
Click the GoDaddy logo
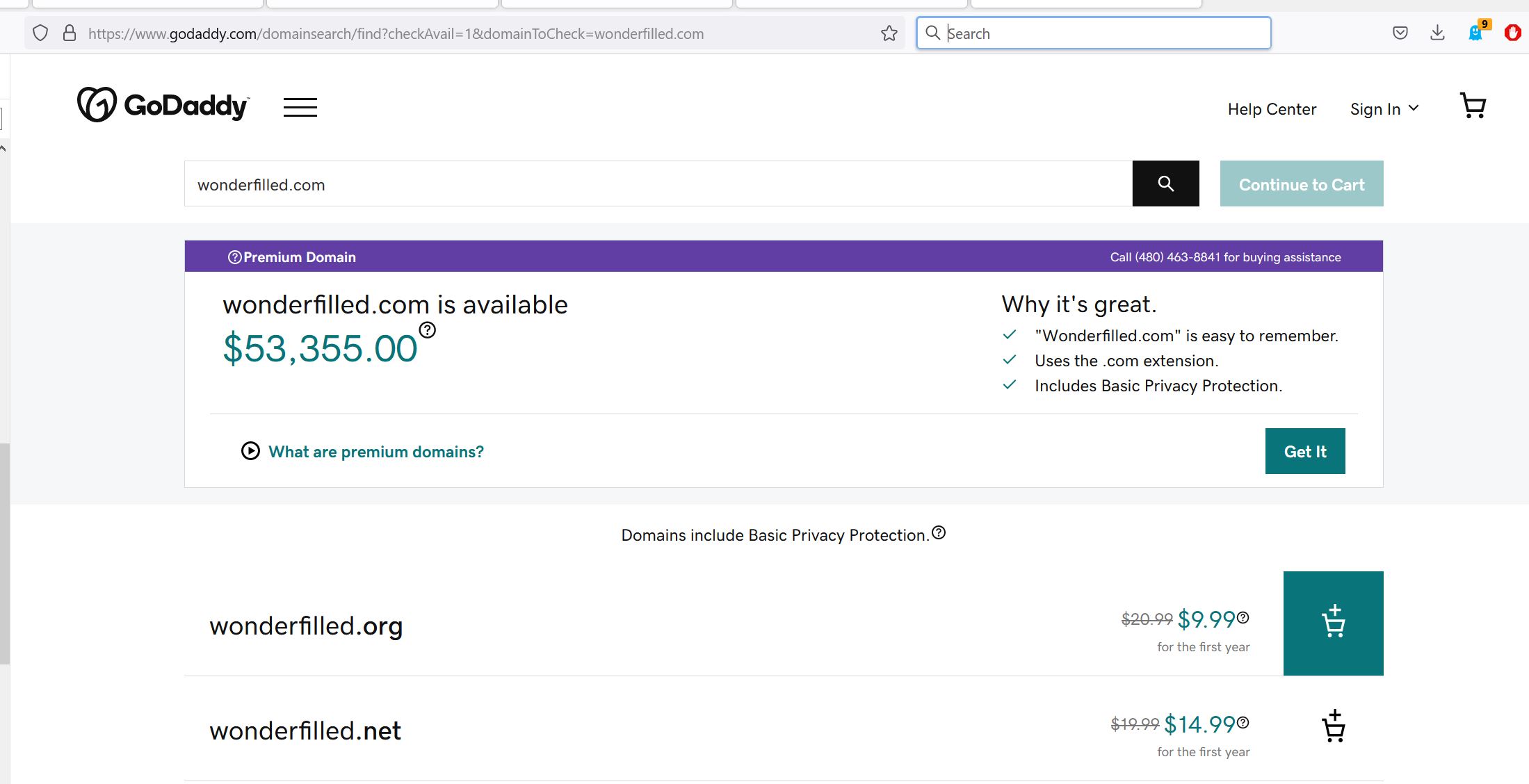click(163, 105)
